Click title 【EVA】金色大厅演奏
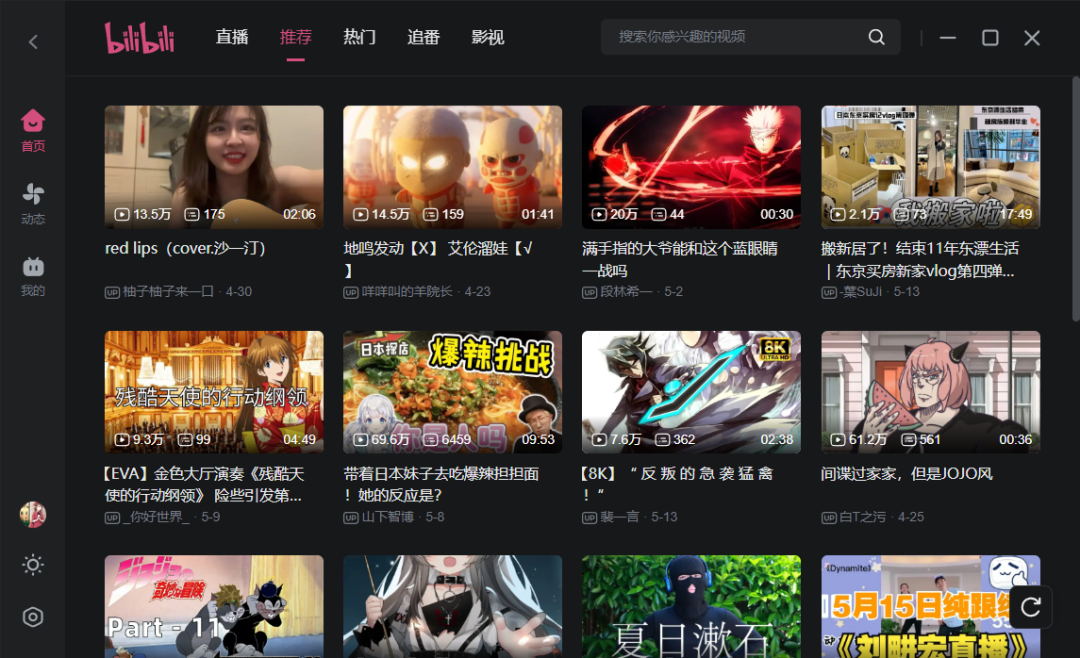The width and height of the screenshot is (1080, 658). tap(205, 484)
